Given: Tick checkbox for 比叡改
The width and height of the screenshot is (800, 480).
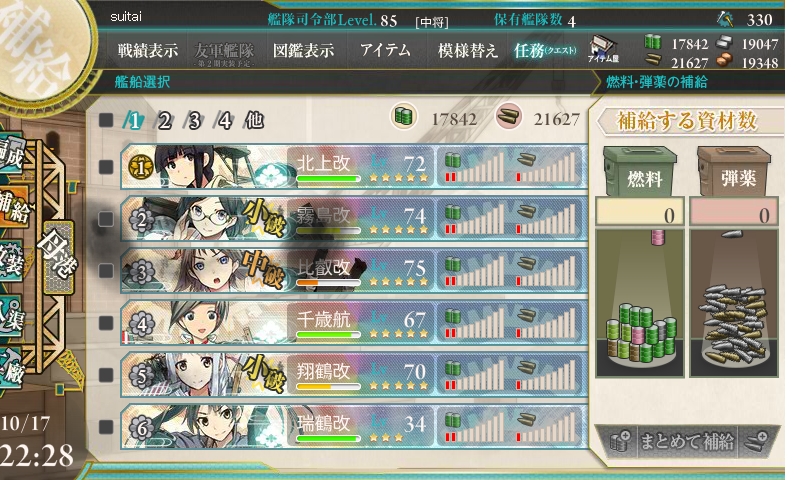Looking at the screenshot, I should [x=106, y=270].
